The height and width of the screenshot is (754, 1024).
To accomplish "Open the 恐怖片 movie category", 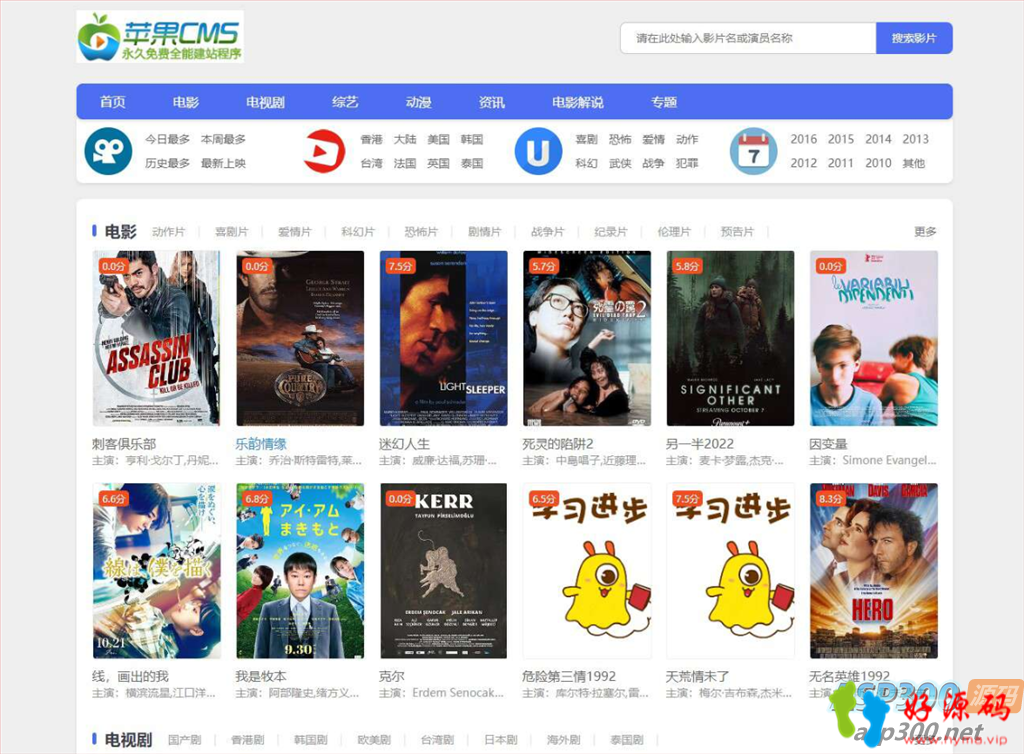I will pos(421,232).
